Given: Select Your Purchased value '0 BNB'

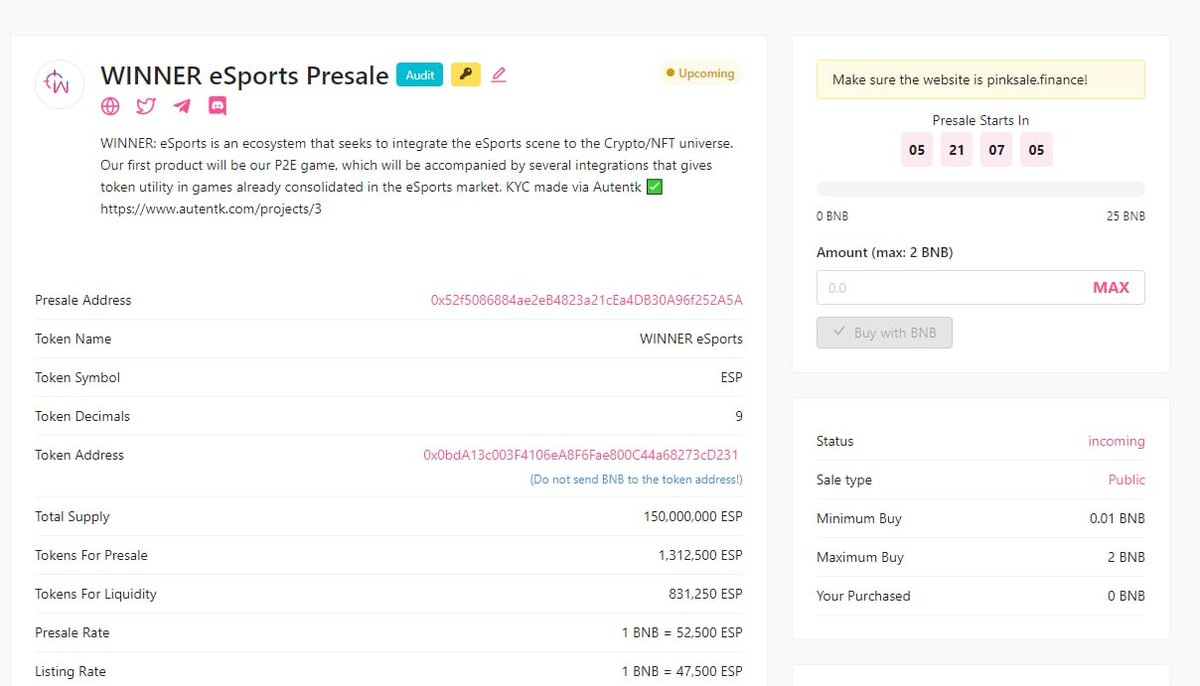Looking at the screenshot, I should tap(1126, 596).
